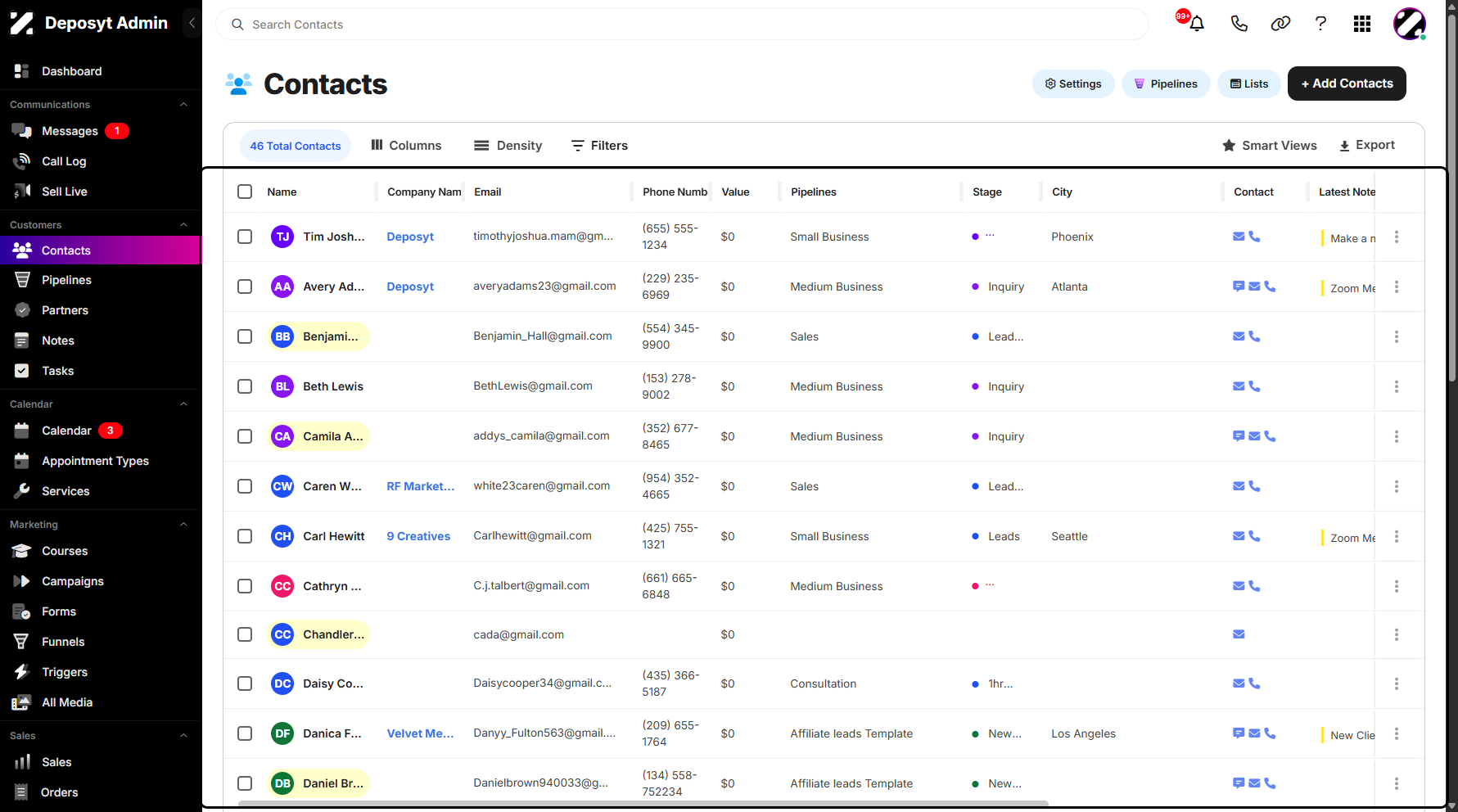1458x812 pixels.
Task: Toggle the select-all contacts checkbox
Action: pos(245,192)
